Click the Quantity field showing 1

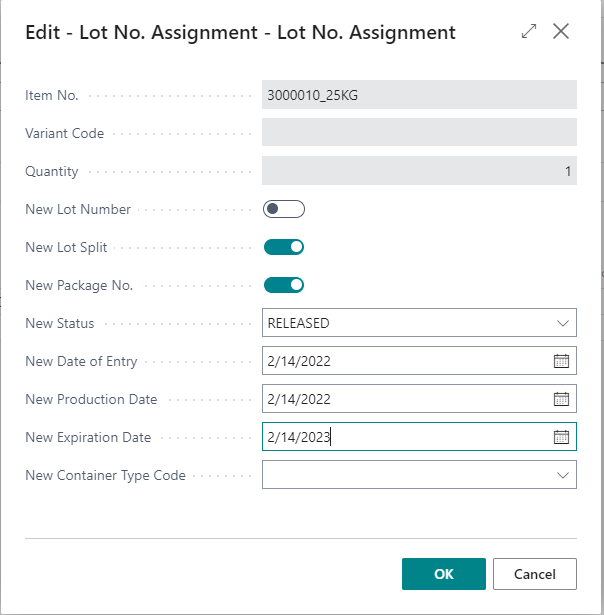point(419,171)
